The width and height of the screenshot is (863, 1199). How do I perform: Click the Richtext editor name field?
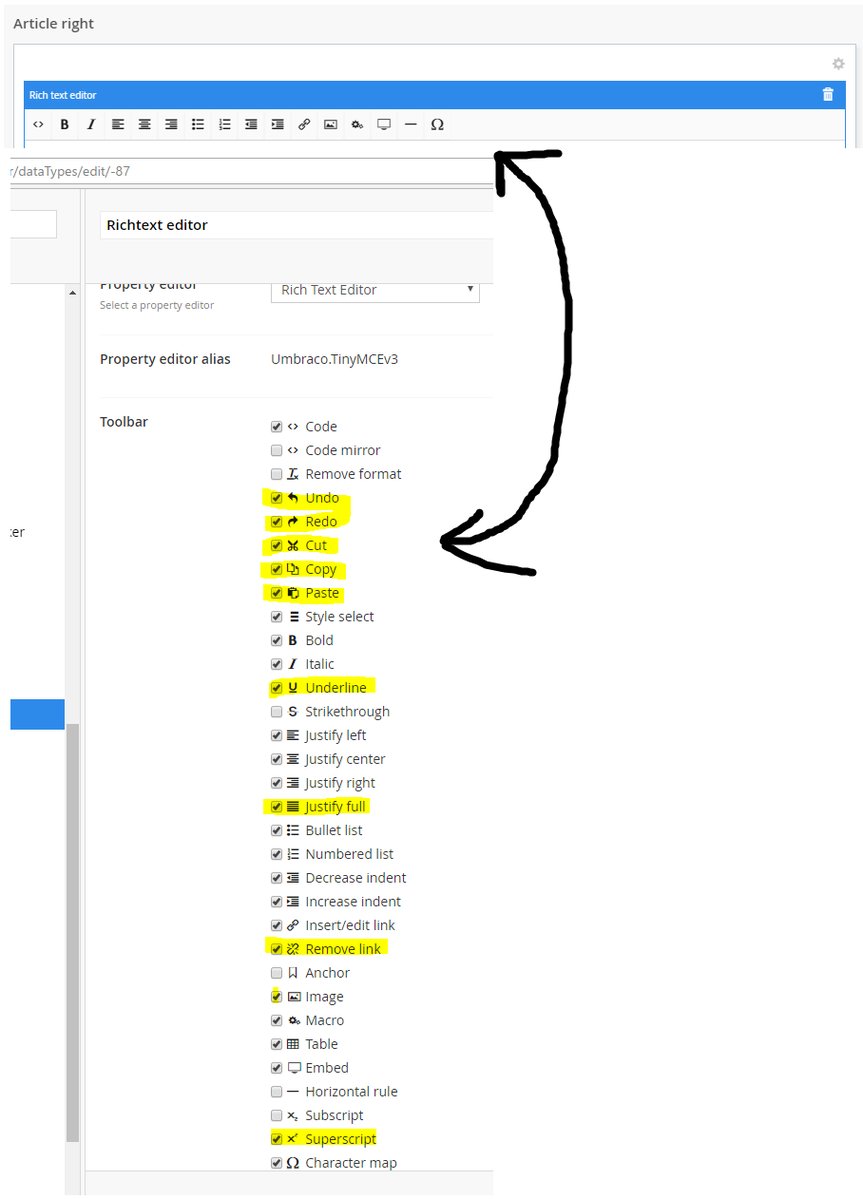click(x=296, y=225)
